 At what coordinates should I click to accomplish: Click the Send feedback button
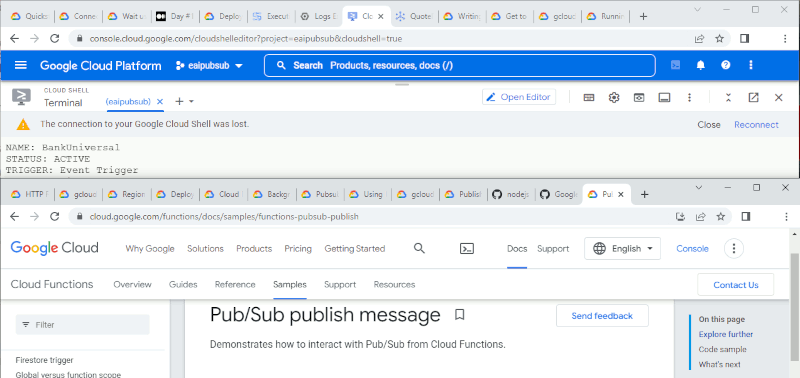point(602,316)
